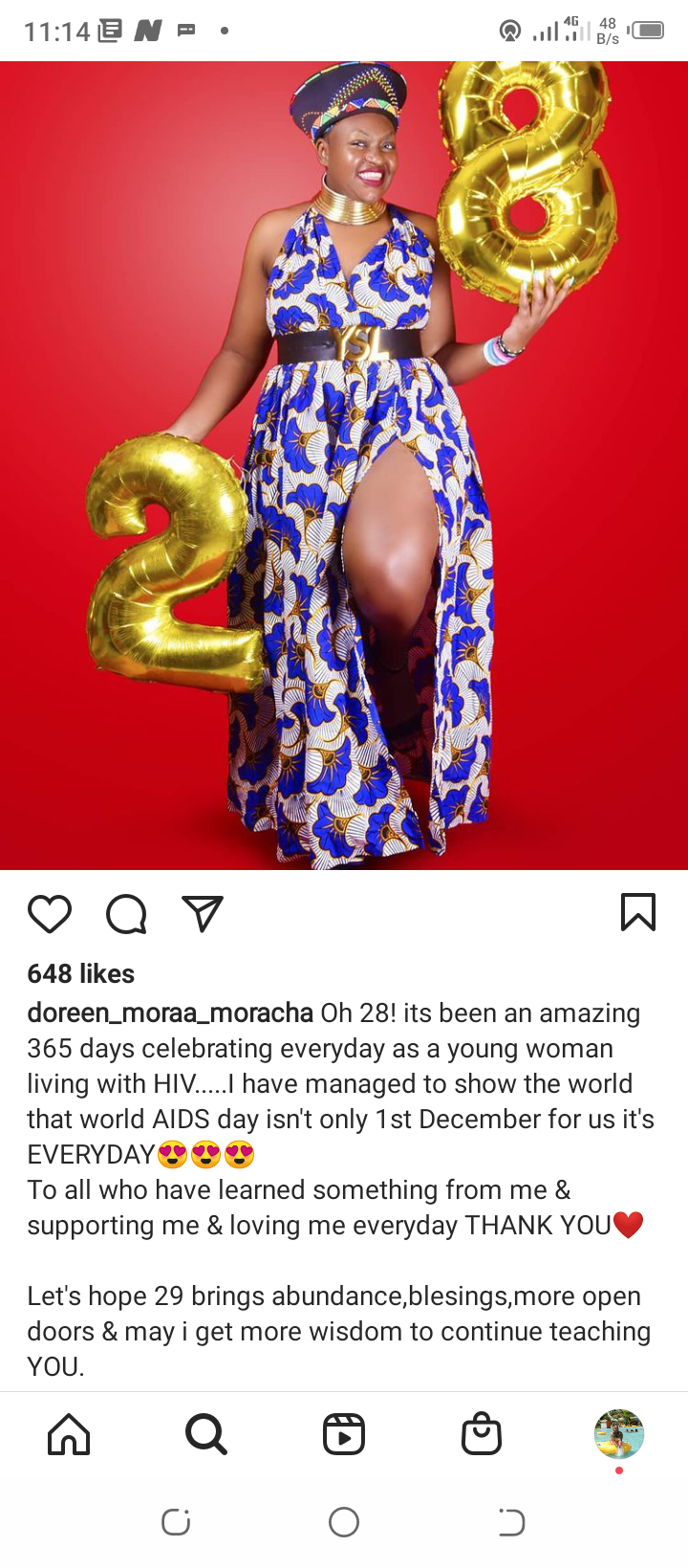Tap the Android recent apps button

tap(176, 1522)
